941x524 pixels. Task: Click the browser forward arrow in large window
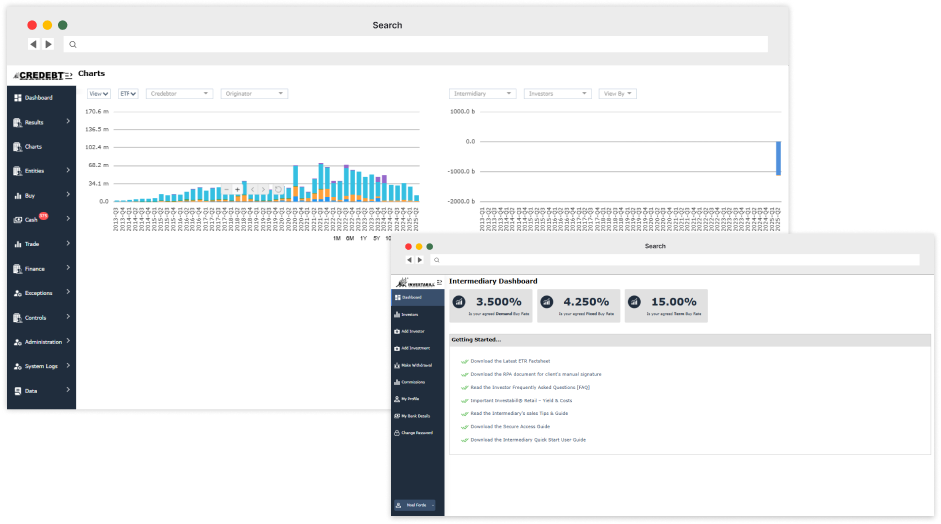click(x=49, y=44)
